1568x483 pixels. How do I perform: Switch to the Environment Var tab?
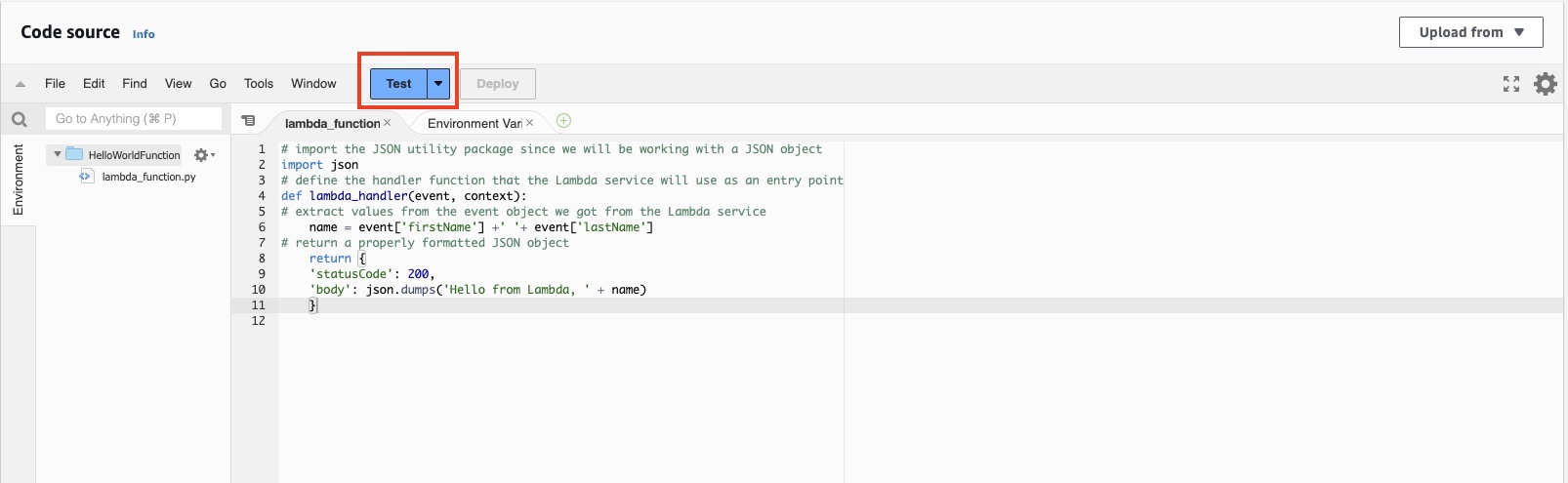pyautogui.click(x=474, y=123)
